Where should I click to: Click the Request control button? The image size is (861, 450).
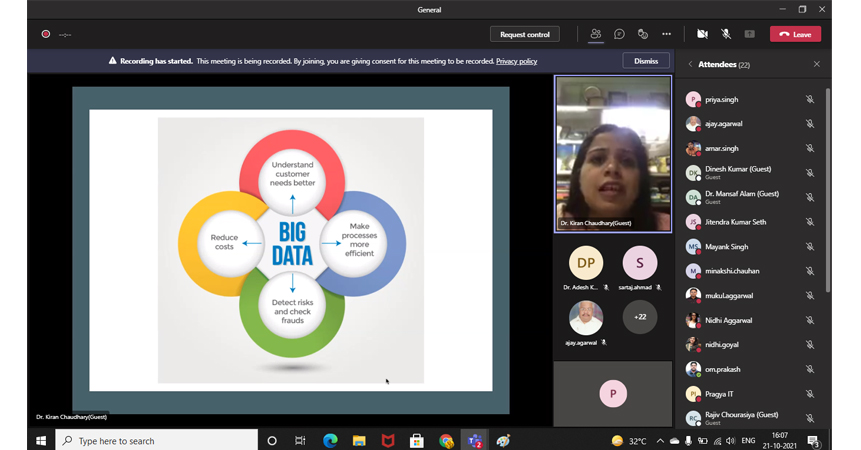pos(525,34)
